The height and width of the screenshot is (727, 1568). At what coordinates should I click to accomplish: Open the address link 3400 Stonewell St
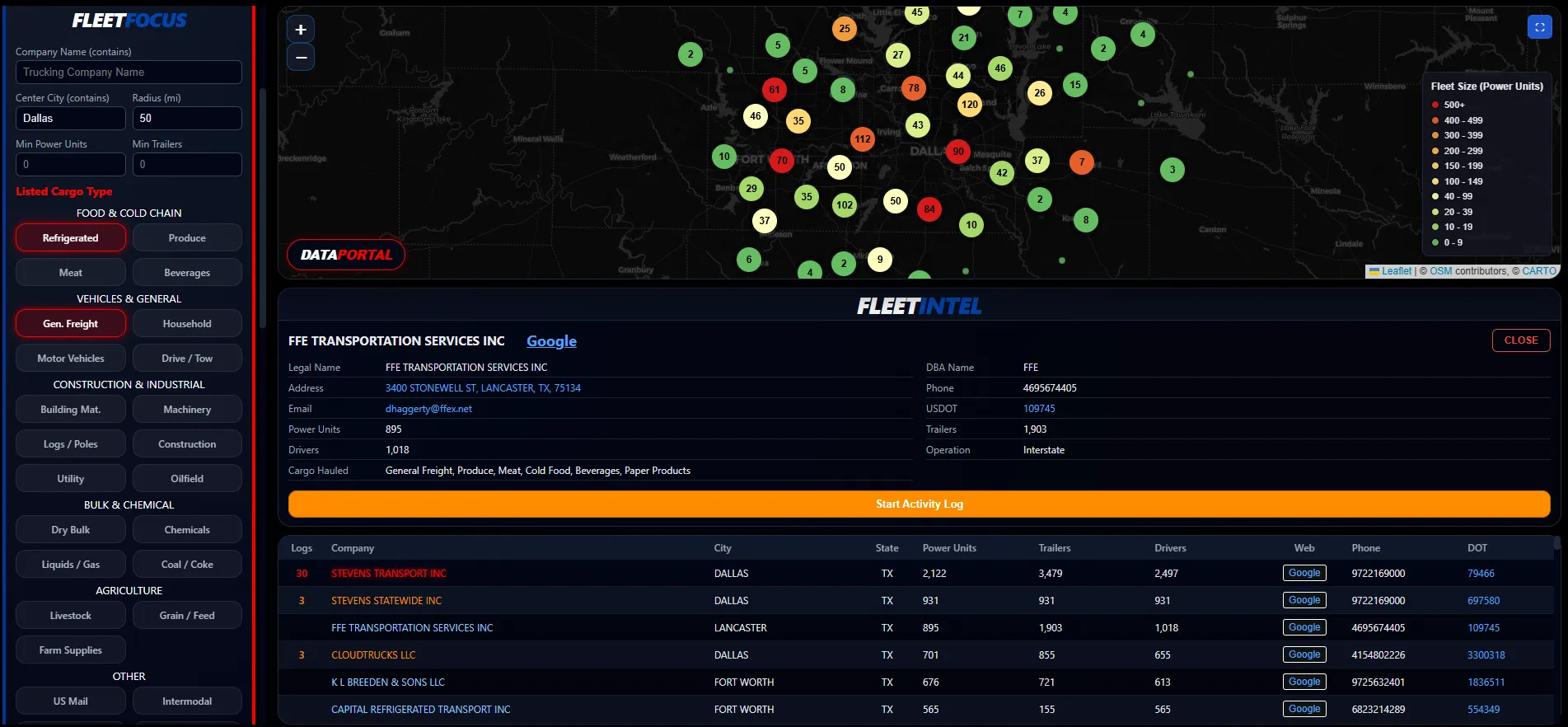[483, 388]
